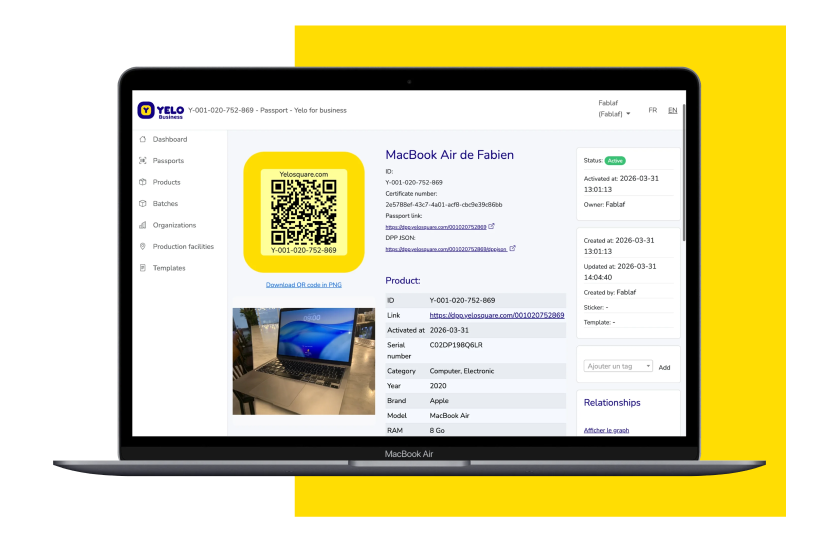Screen dimensions: 819x543
Task: Open the DPP JSON URL
Action: click(446, 249)
